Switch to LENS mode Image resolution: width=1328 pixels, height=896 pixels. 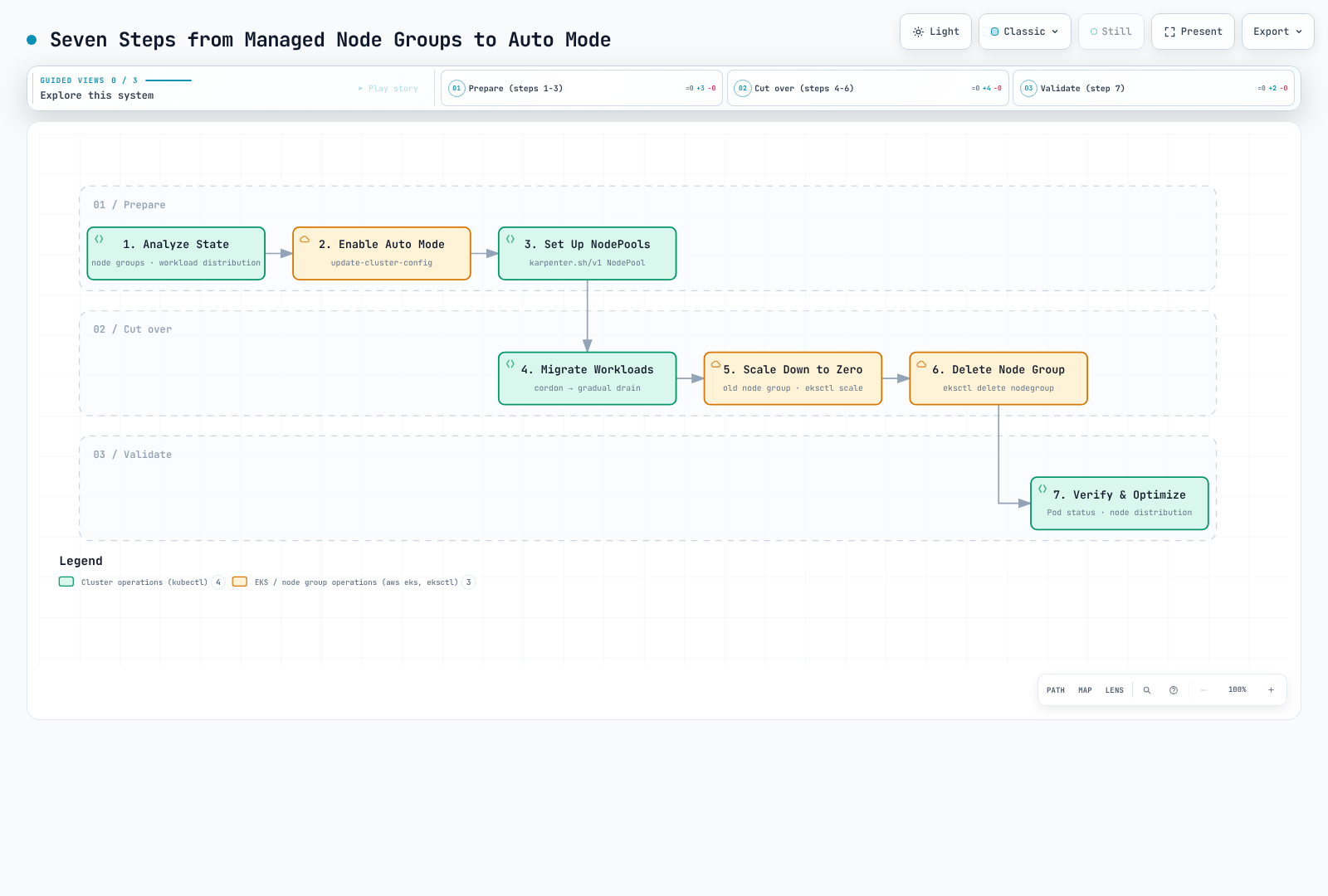(1115, 690)
